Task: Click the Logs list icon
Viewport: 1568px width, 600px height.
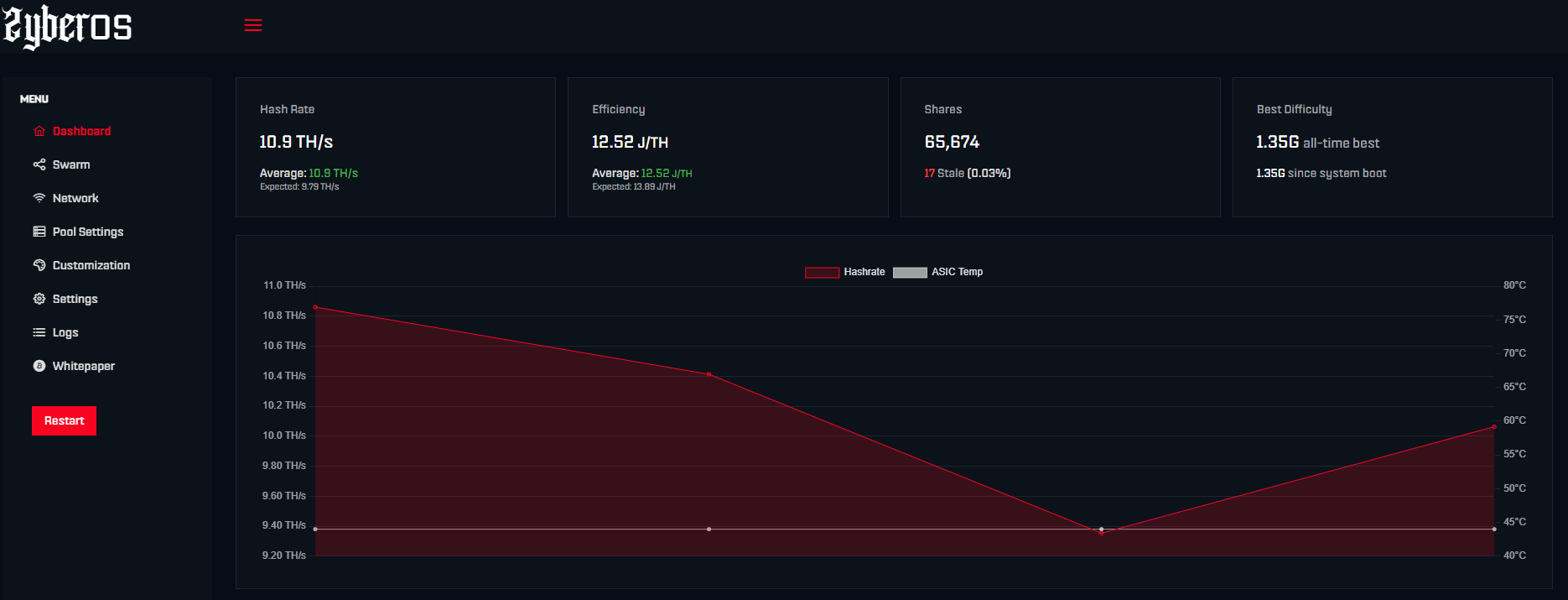Action: click(39, 332)
